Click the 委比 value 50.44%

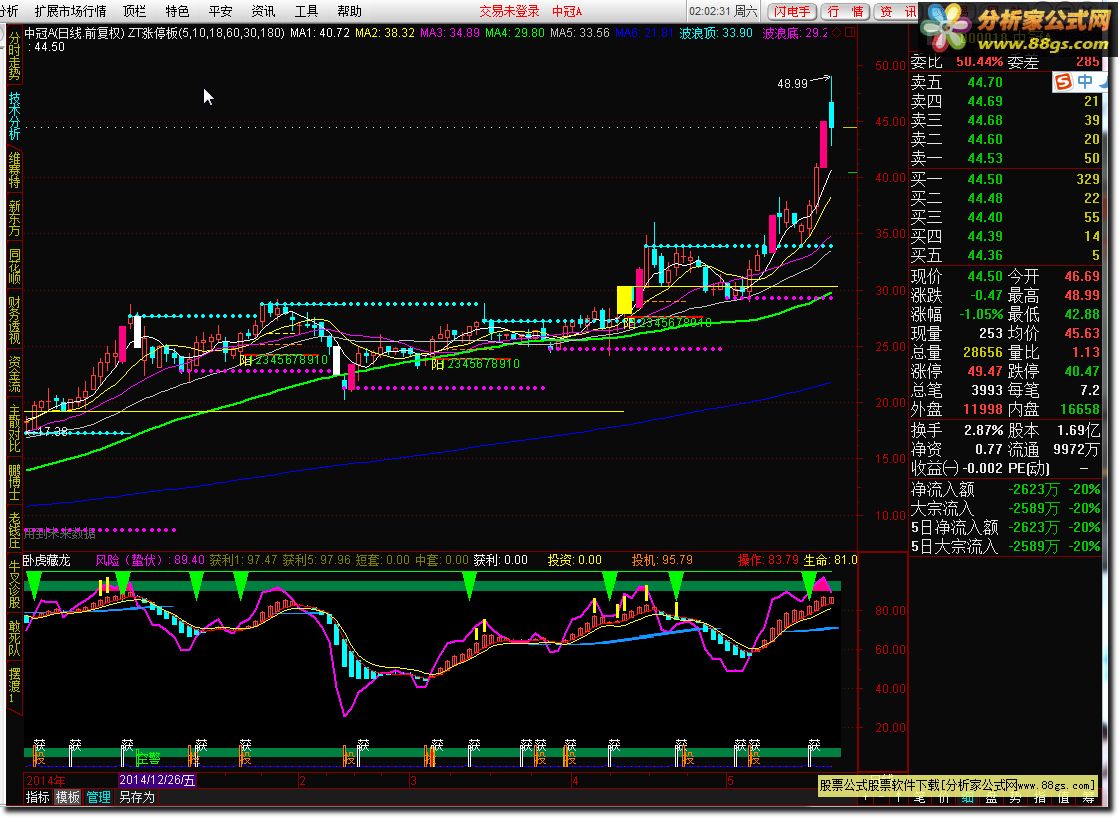point(979,62)
